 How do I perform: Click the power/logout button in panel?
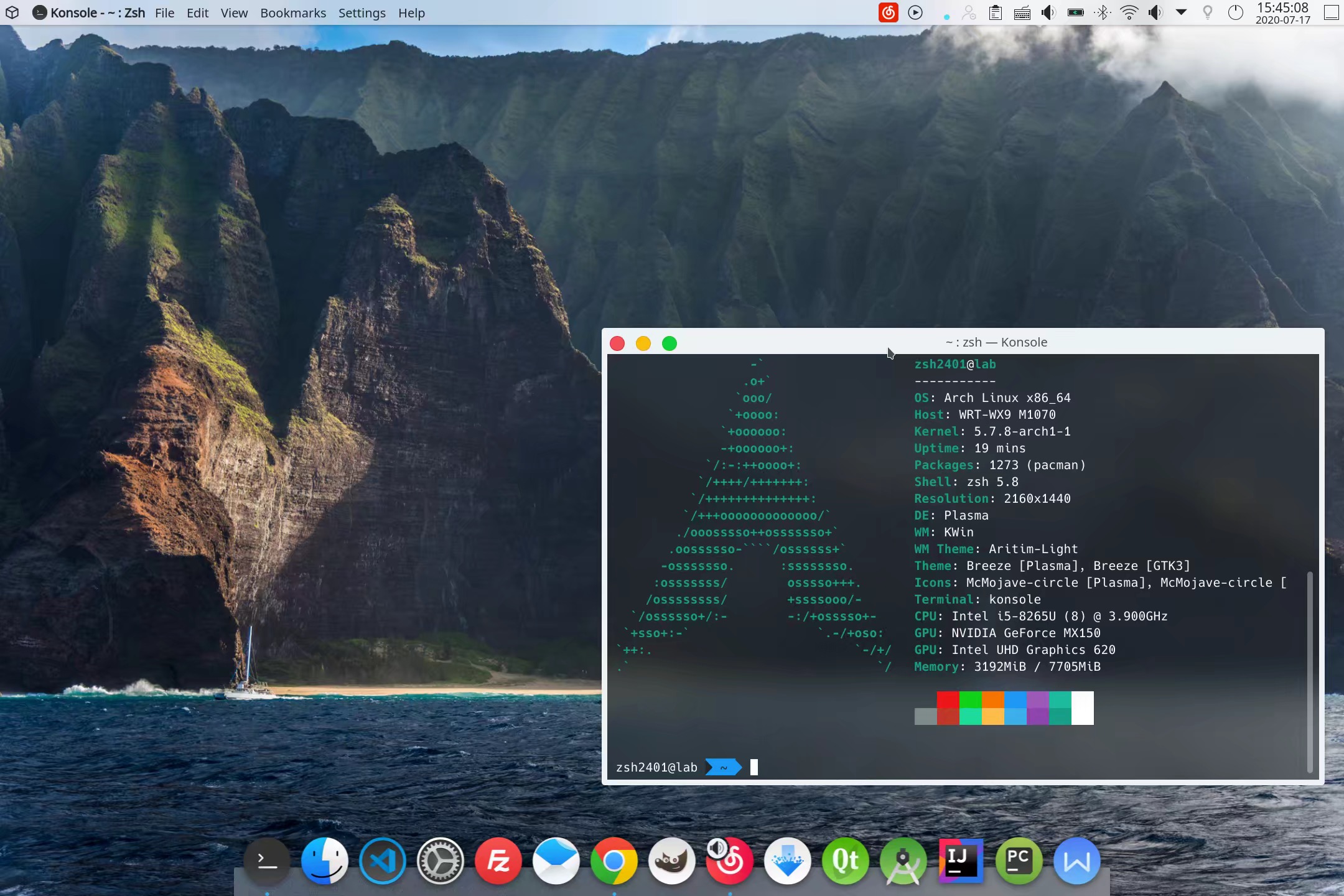coord(1235,12)
